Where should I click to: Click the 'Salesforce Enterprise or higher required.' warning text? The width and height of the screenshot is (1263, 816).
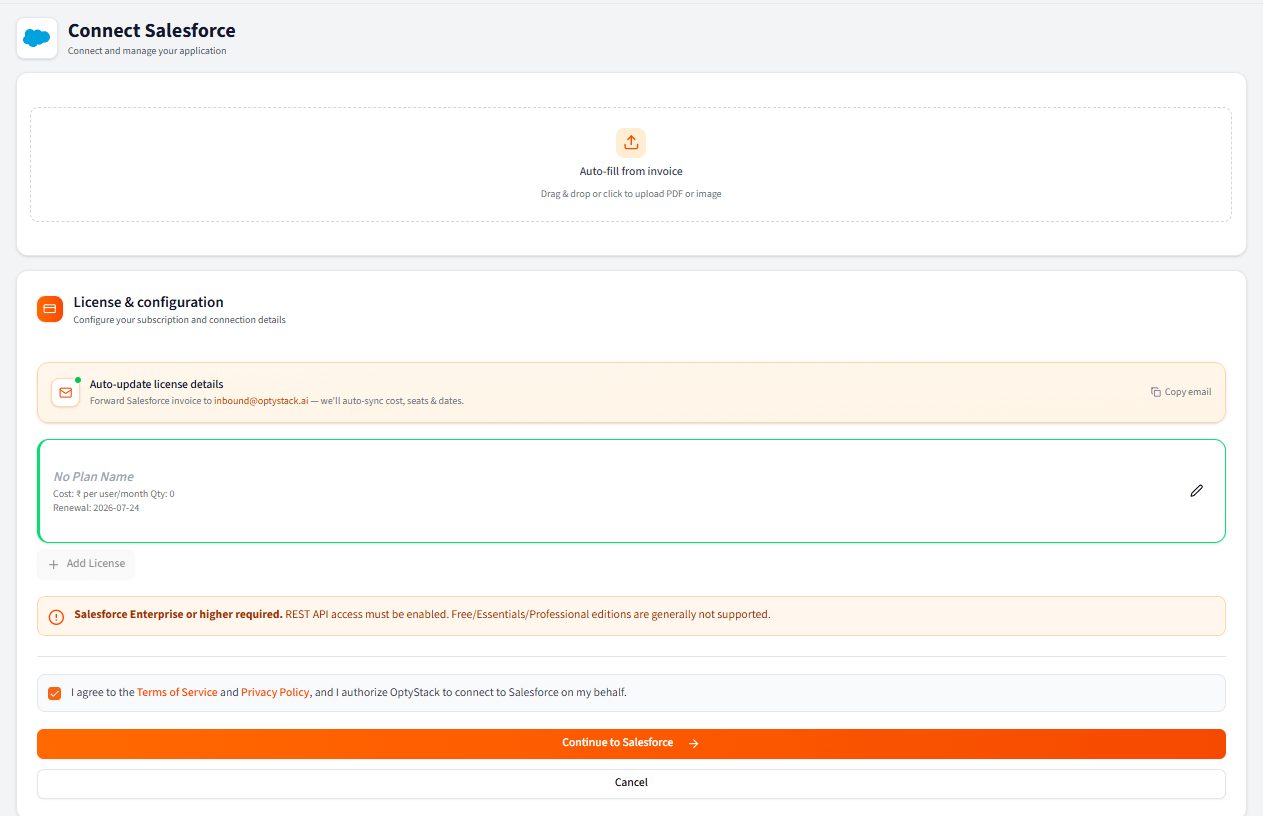click(178, 614)
